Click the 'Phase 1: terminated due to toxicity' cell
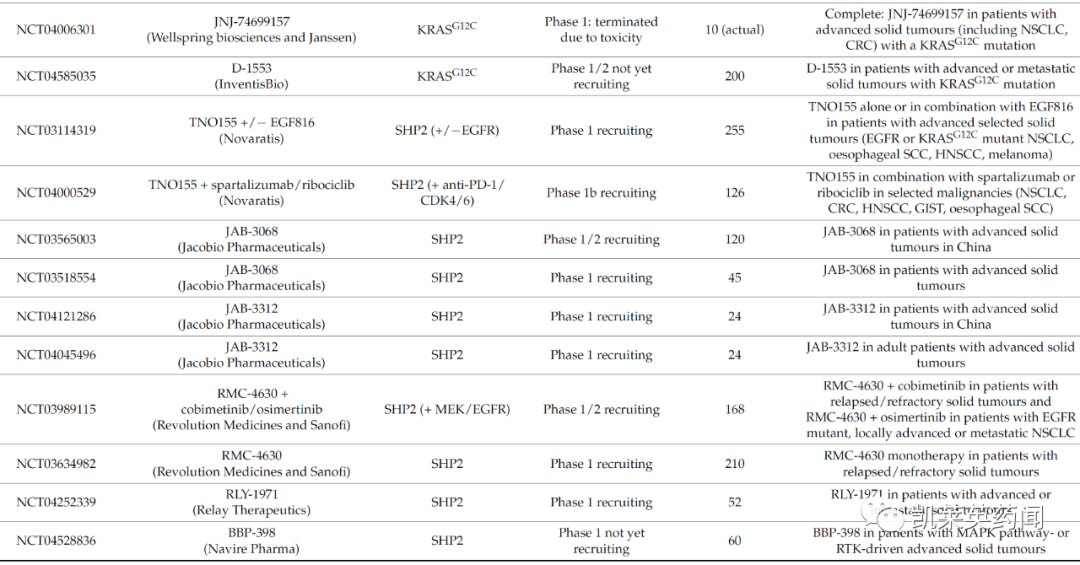 click(601, 30)
